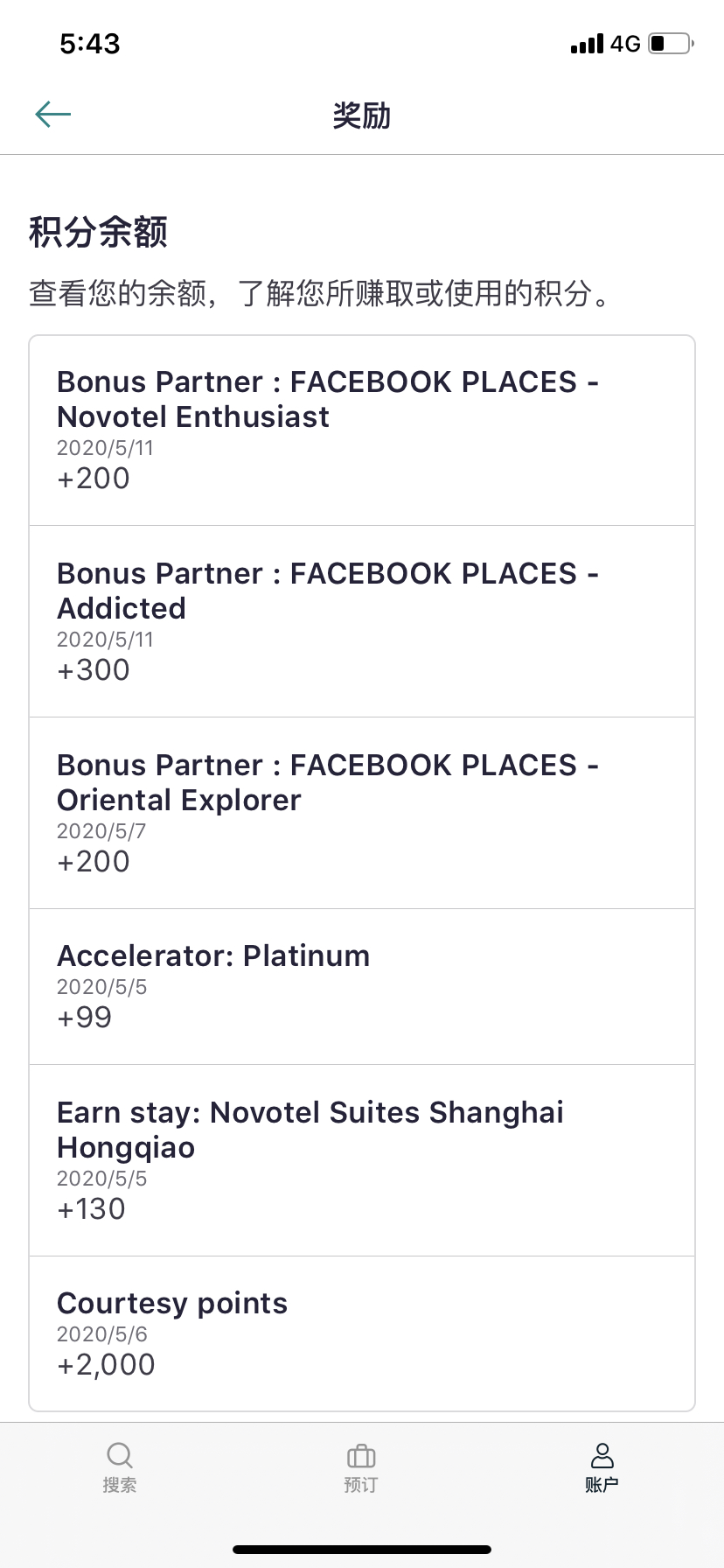Select the 搜索 tab label
The image size is (724, 1568).
[x=119, y=1485]
